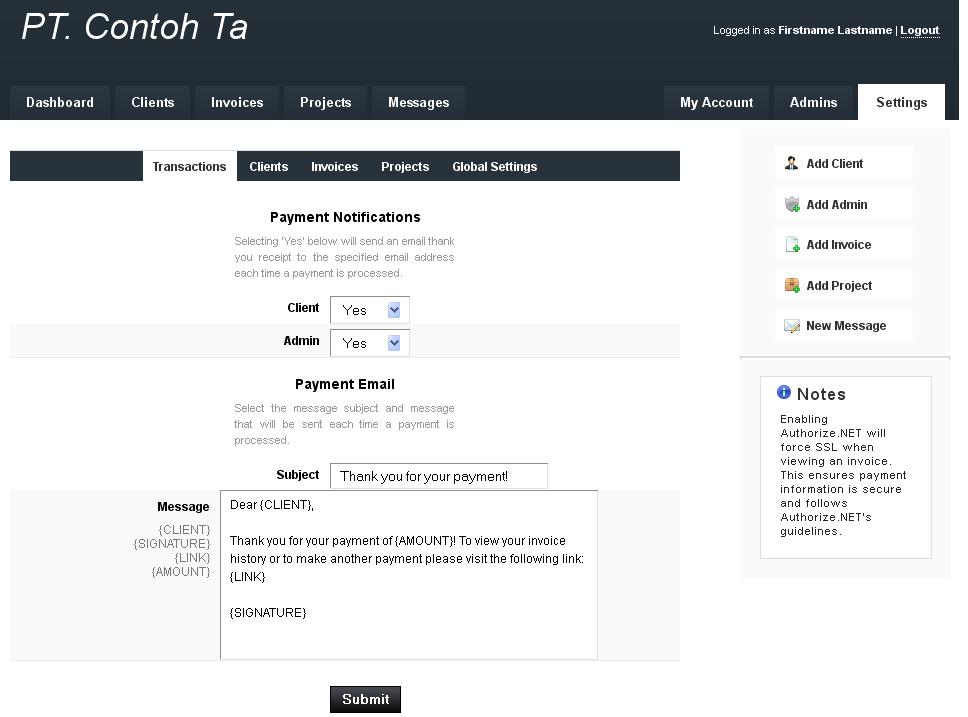Image resolution: width=968 pixels, height=717 pixels.
Task: Click the New Message link
Action: click(846, 325)
